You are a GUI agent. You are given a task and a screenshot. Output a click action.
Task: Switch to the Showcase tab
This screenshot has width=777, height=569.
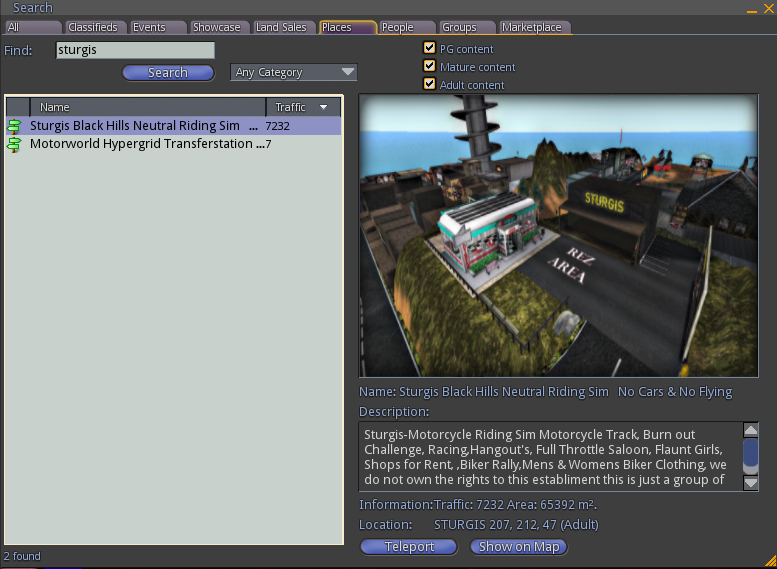[221, 27]
